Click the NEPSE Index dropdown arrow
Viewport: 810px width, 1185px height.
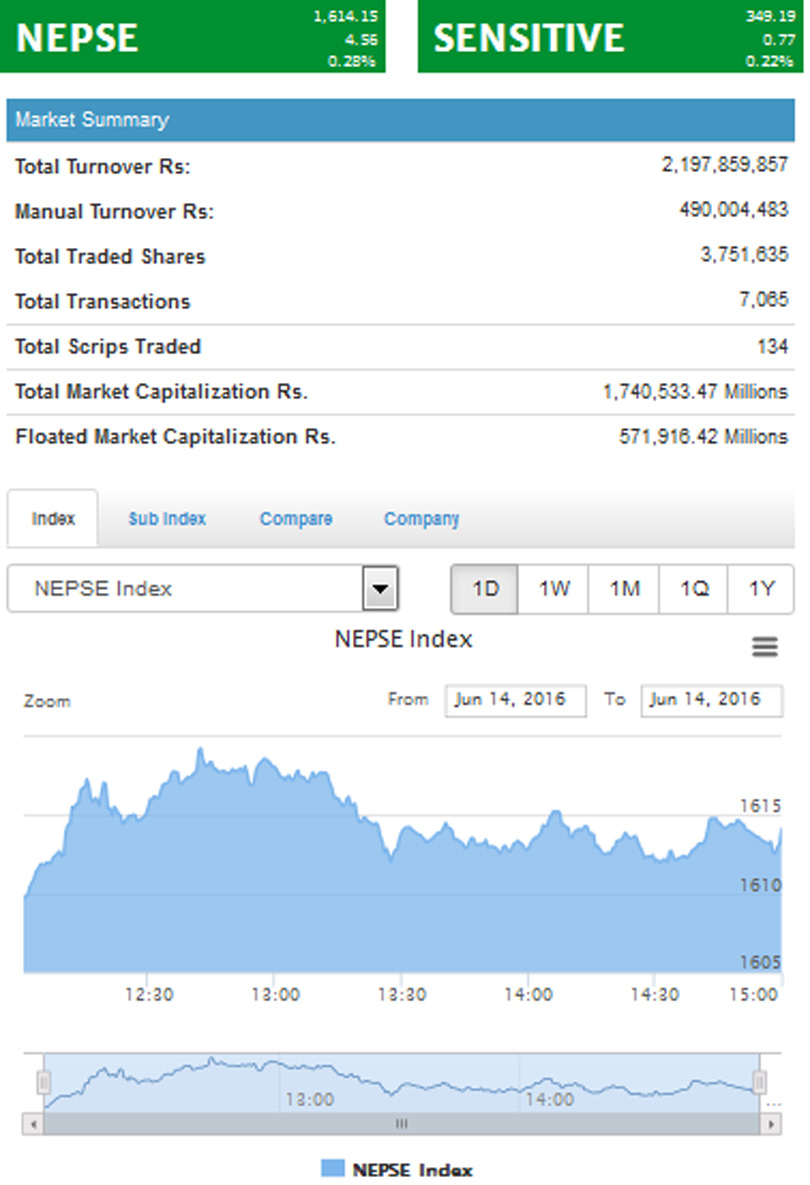tap(380, 588)
